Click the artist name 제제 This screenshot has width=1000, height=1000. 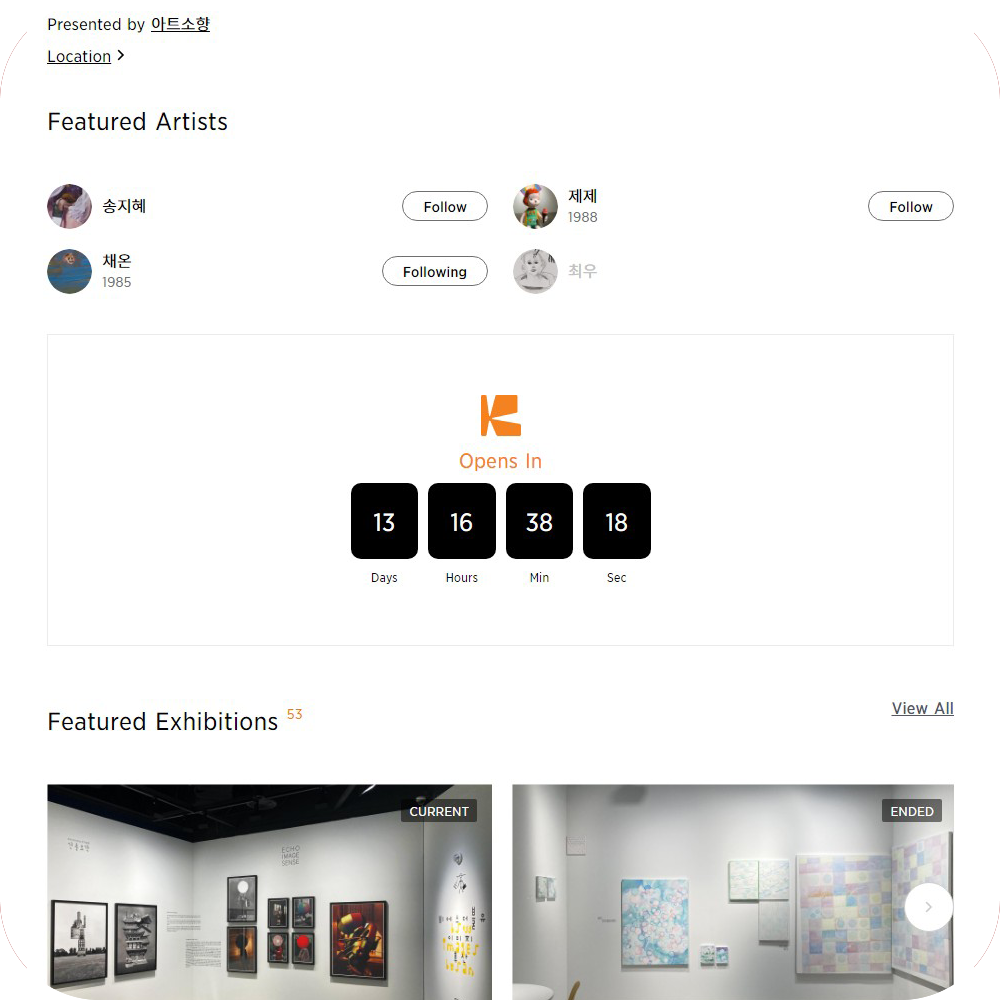point(582,196)
